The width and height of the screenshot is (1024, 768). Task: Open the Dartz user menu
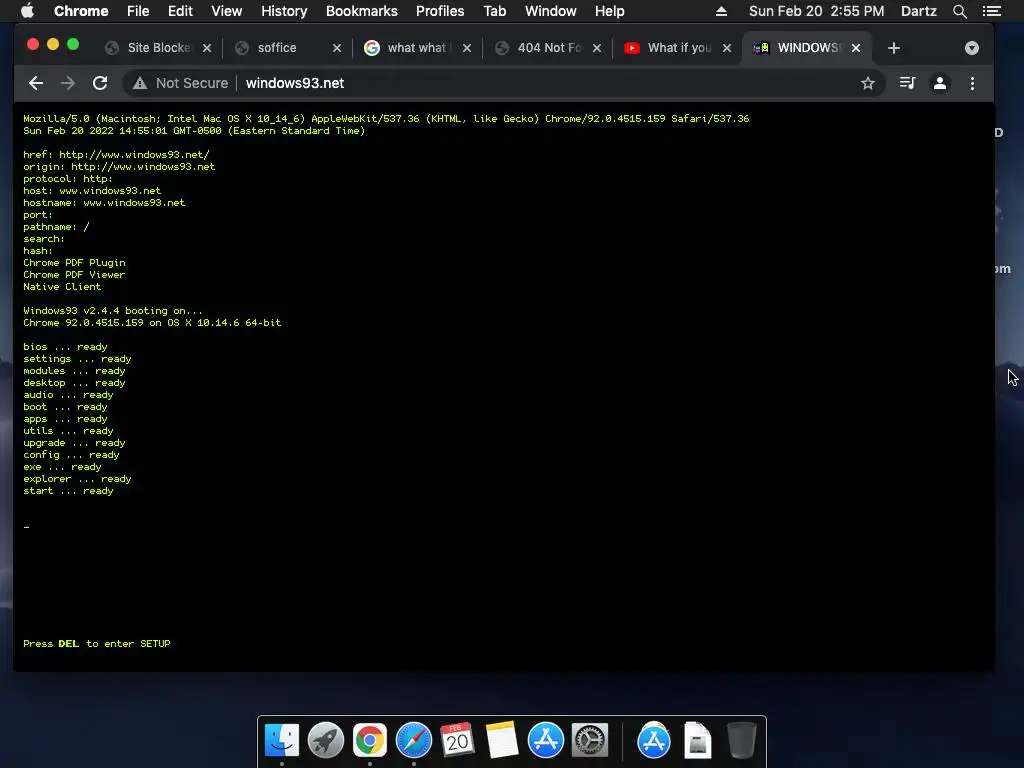click(x=919, y=11)
